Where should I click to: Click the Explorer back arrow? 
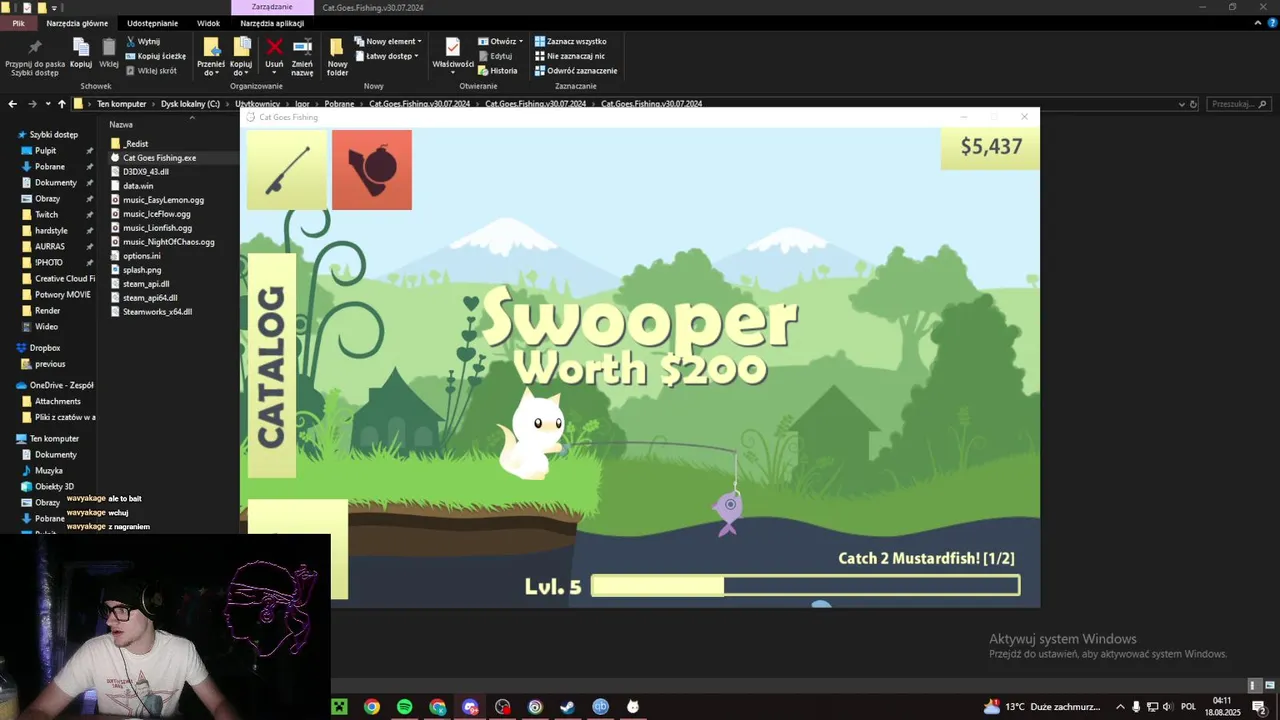click(x=12, y=104)
